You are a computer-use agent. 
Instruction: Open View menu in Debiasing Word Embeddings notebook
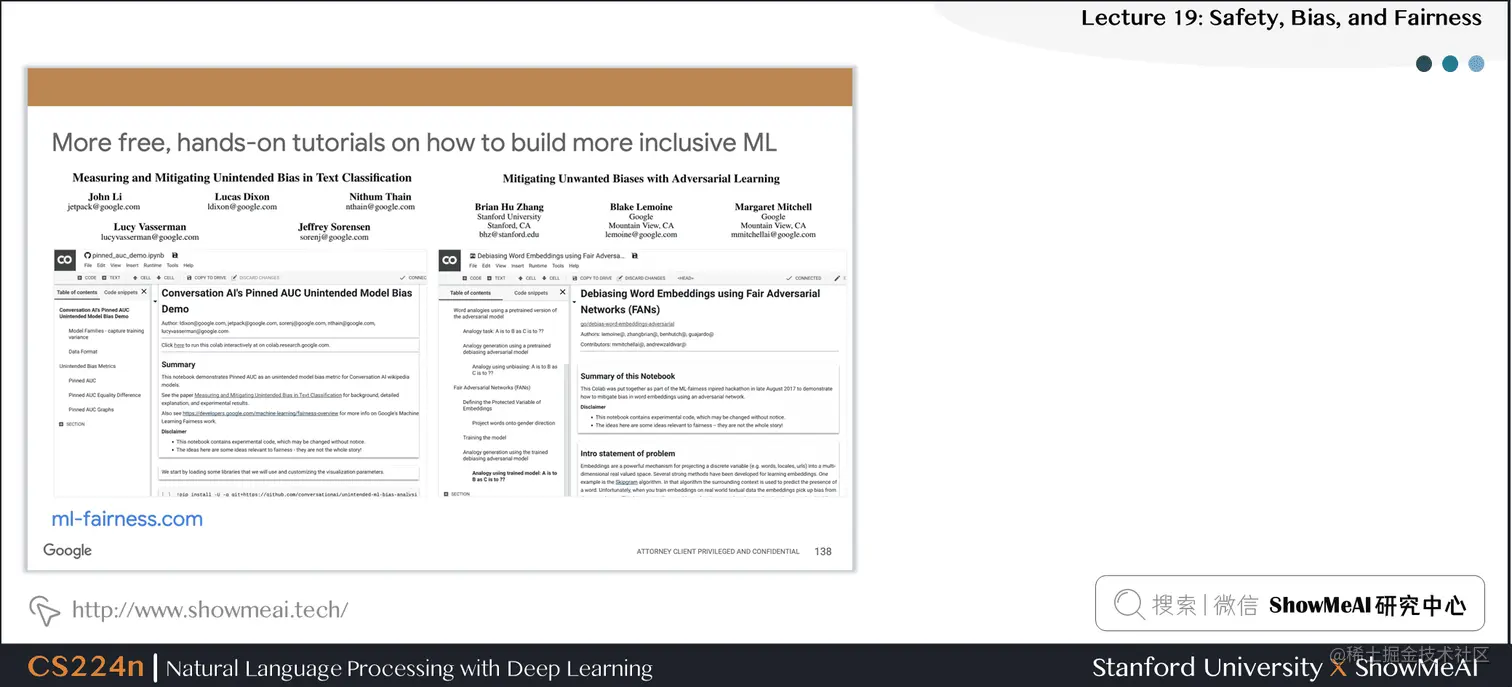pos(501,265)
